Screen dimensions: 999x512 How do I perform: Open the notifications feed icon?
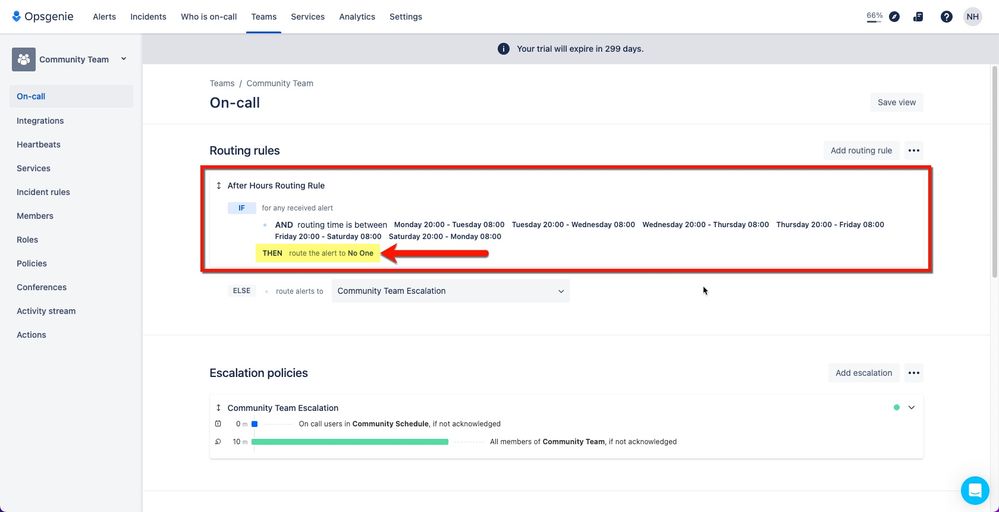point(918,17)
